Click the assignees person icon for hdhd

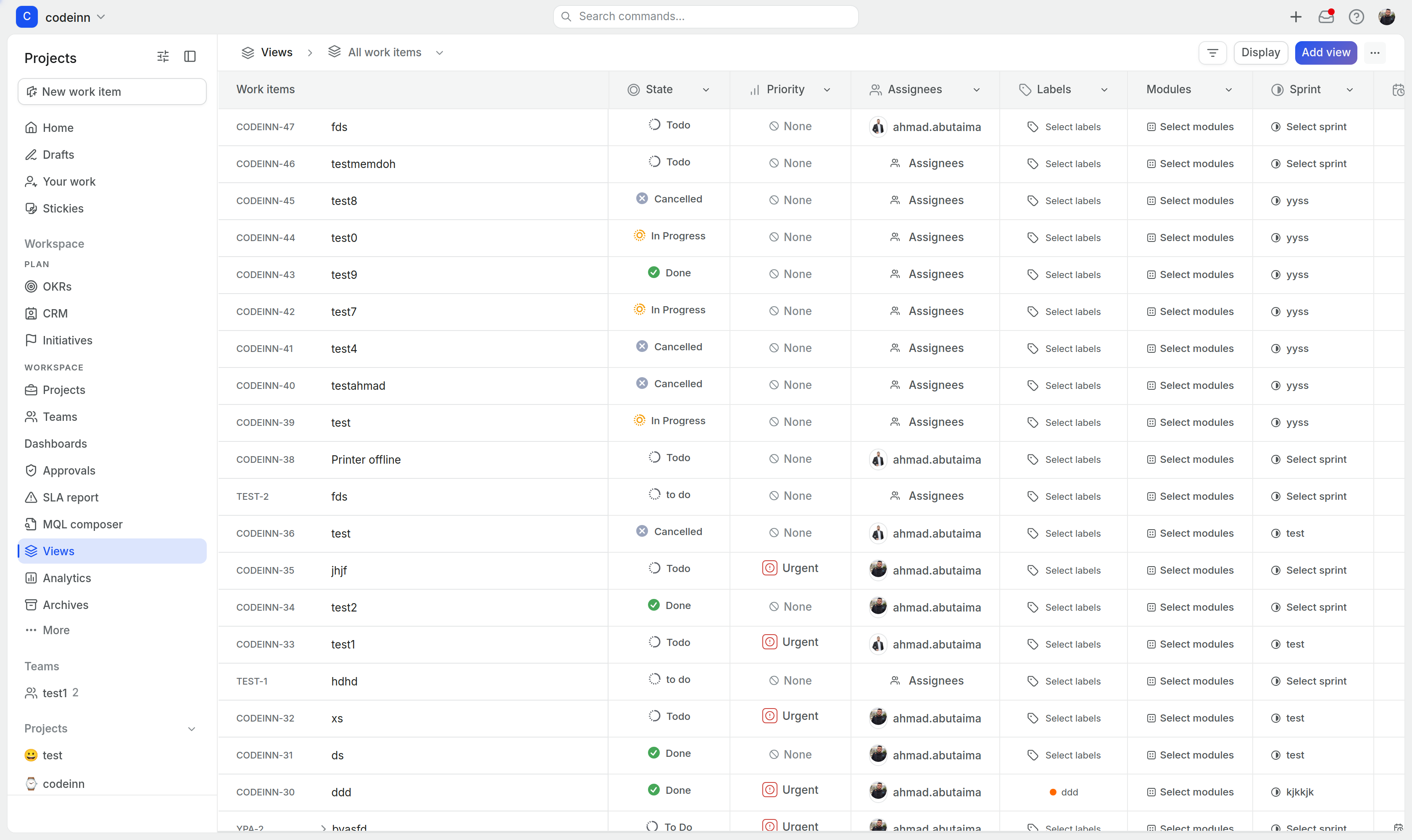895,680
